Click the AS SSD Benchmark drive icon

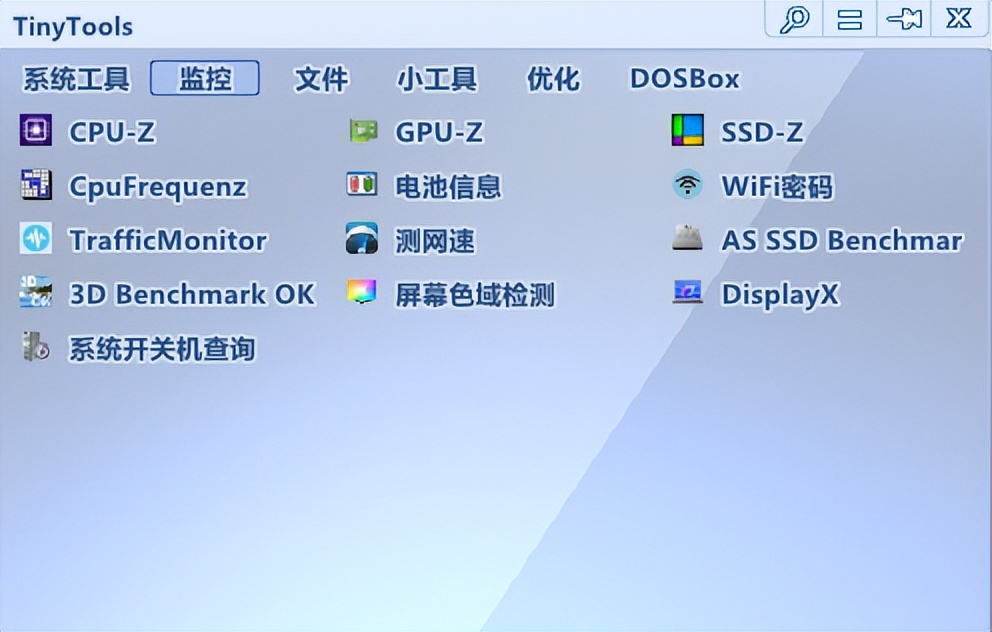click(x=688, y=238)
